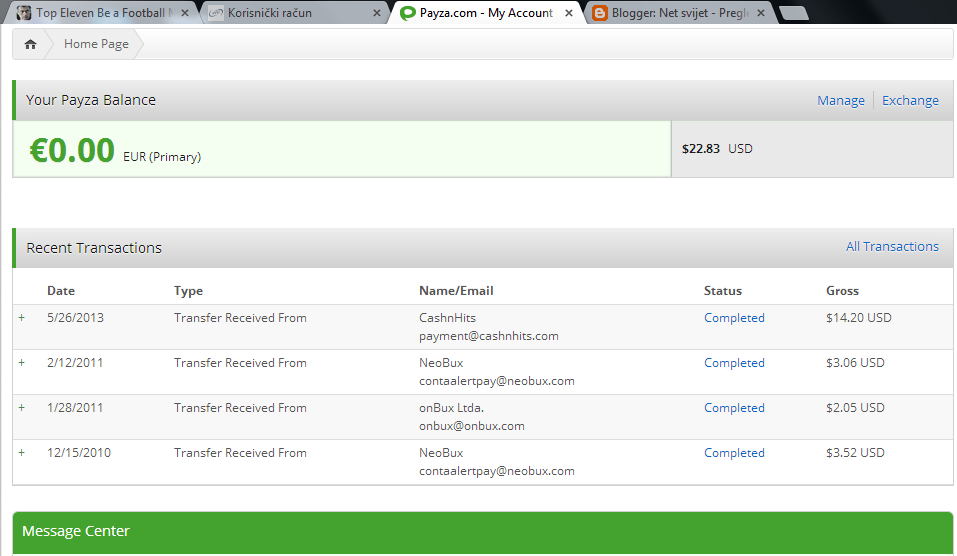The width and height of the screenshot is (957, 556).
Task: Click the Name/Email column header
Action: click(x=456, y=291)
